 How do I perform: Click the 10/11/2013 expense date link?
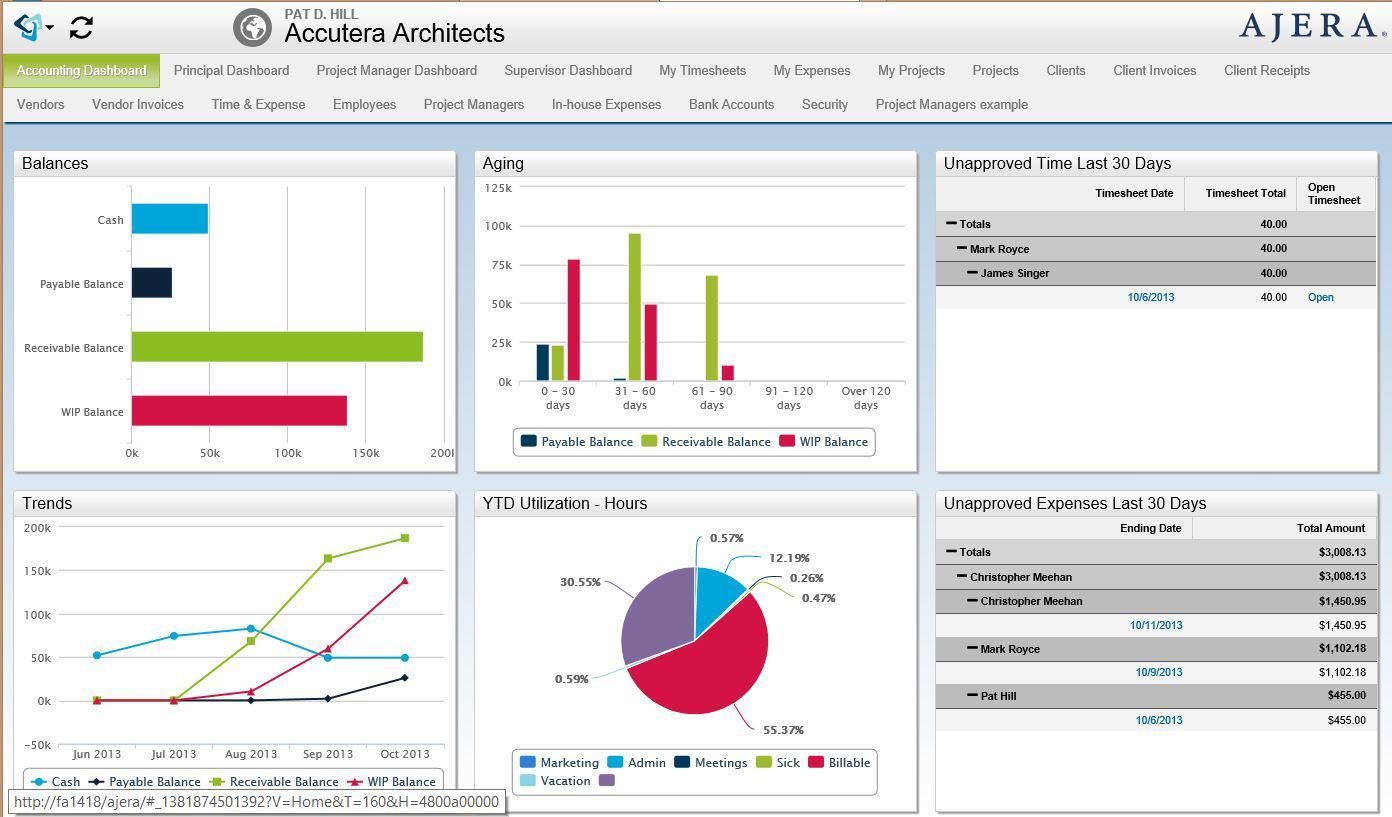pyautogui.click(x=1155, y=624)
